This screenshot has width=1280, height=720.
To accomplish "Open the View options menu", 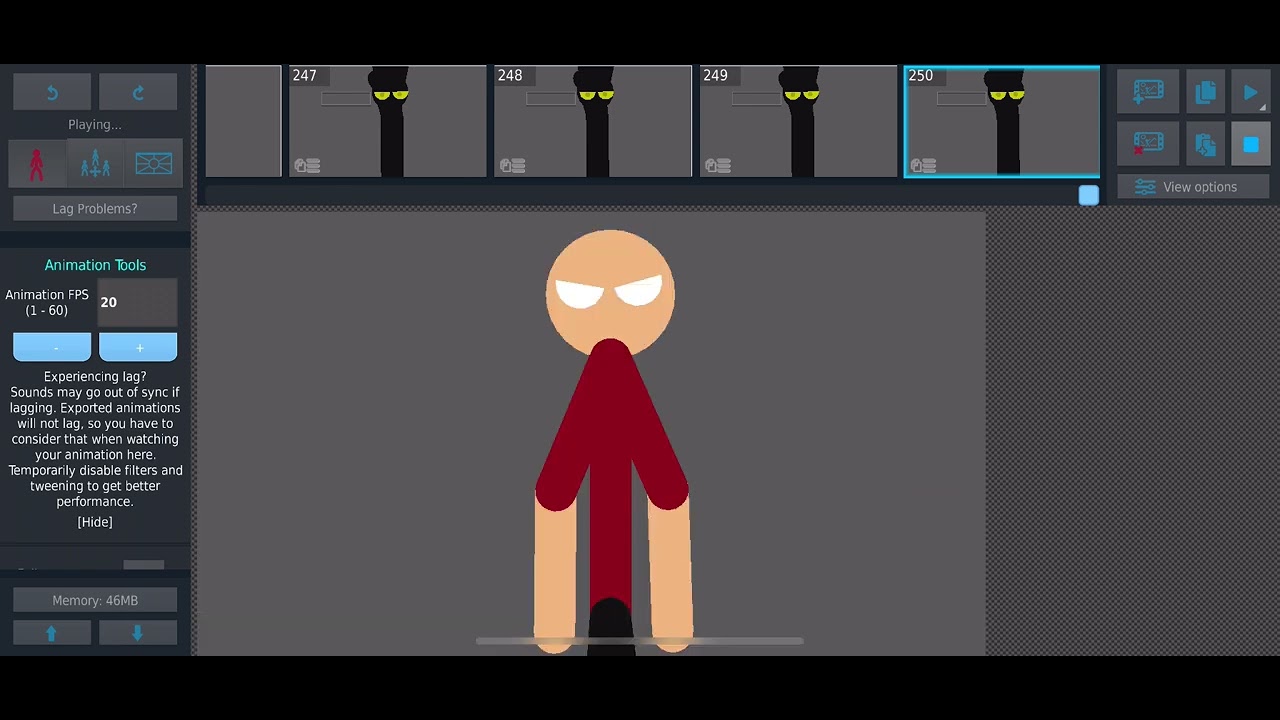I will [1193, 187].
